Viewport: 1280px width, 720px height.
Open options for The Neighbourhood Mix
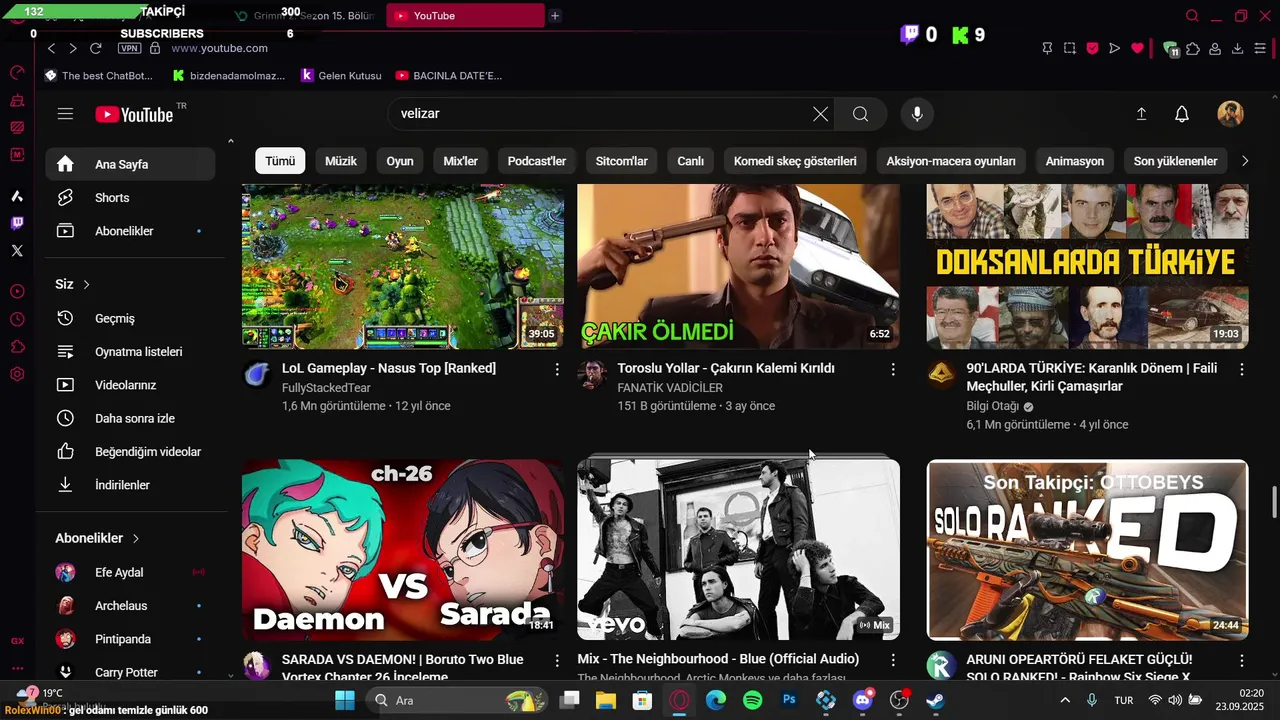893,661
